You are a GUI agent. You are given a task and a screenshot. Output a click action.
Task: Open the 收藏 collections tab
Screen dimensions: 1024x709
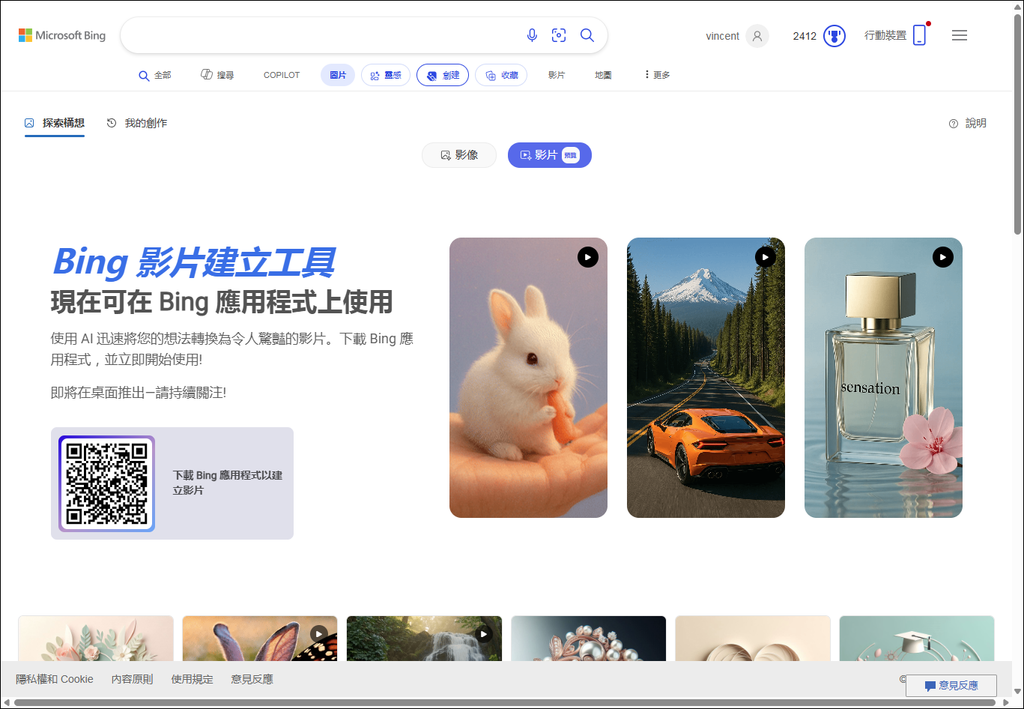pos(501,75)
